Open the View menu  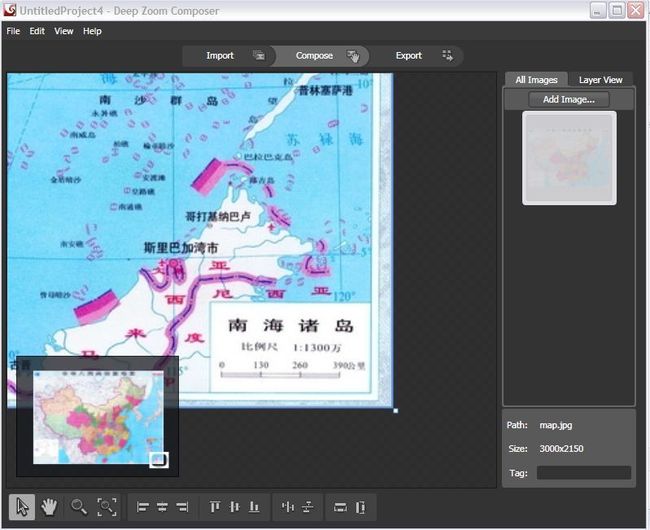[64, 31]
